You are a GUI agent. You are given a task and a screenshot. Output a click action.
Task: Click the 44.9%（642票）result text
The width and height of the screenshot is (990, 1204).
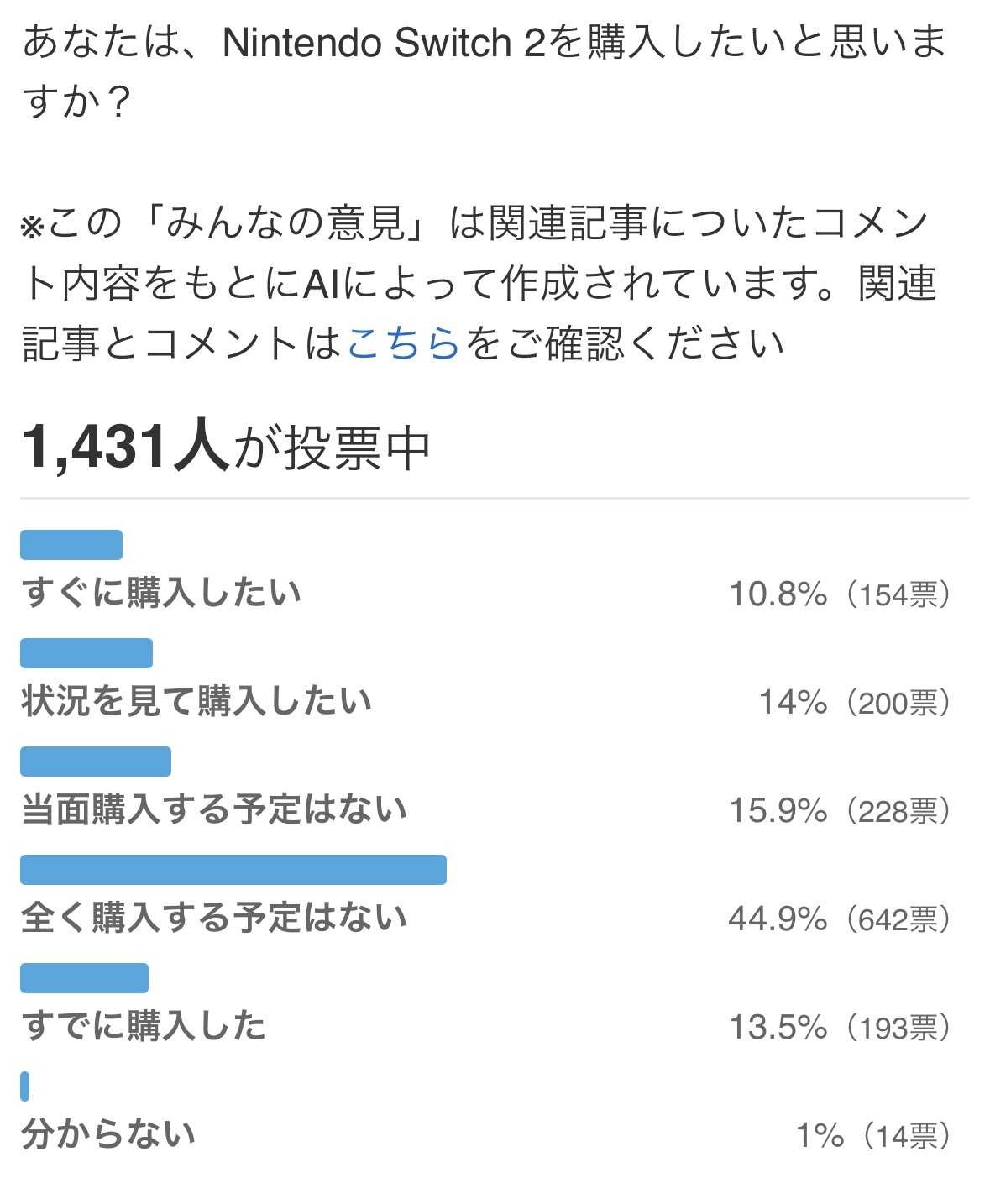pos(841,919)
